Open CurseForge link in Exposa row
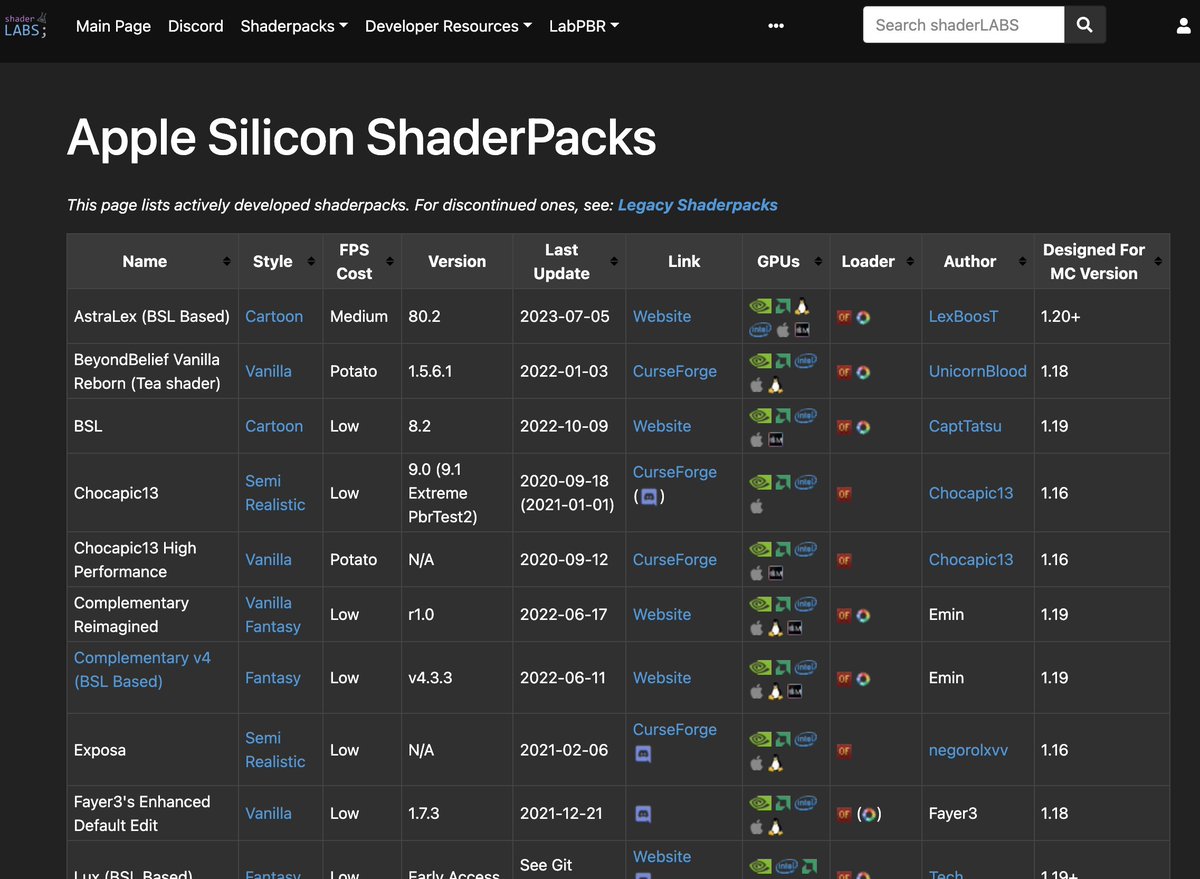Viewport: 1200px width, 879px height. [x=675, y=730]
